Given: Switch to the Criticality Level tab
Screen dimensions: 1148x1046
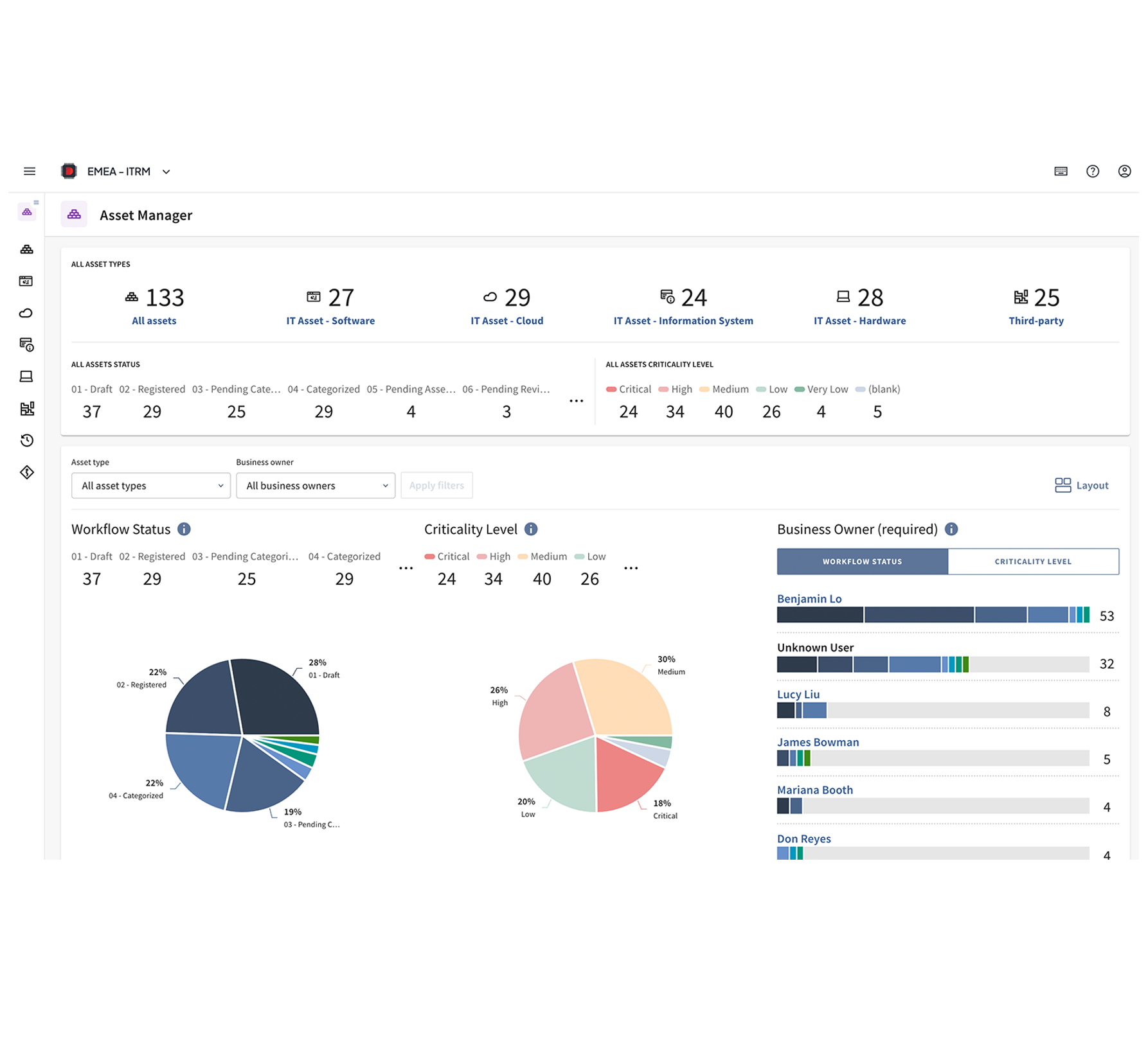Looking at the screenshot, I should coord(1032,562).
